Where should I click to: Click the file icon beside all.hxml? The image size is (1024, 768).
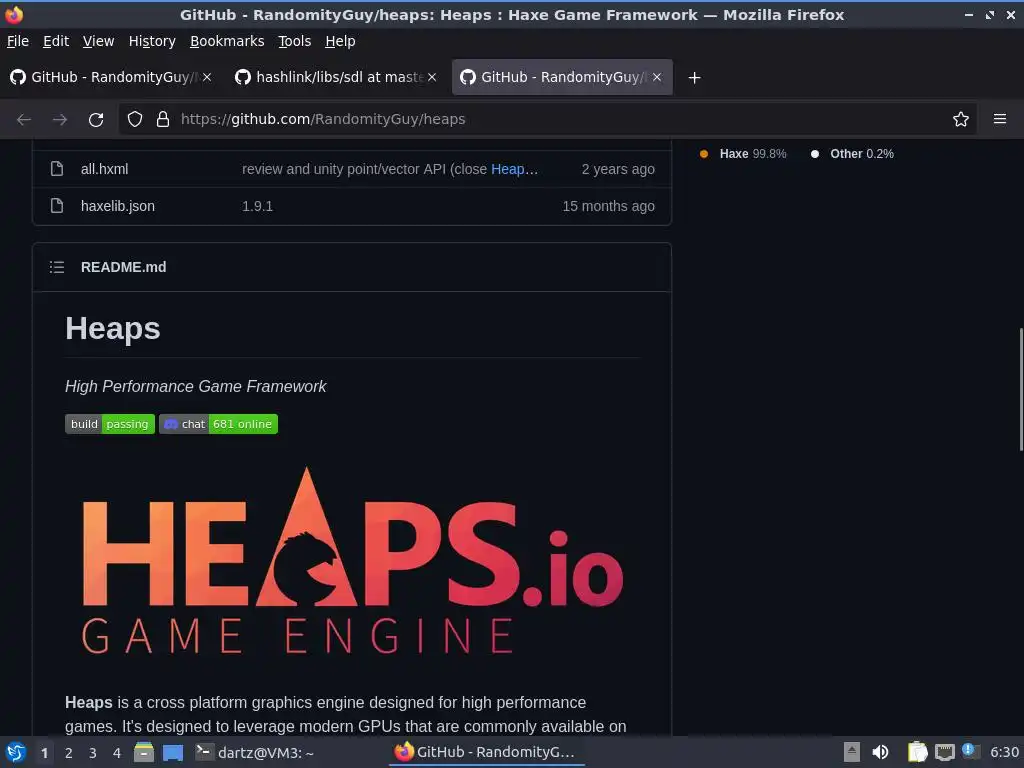click(57, 168)
